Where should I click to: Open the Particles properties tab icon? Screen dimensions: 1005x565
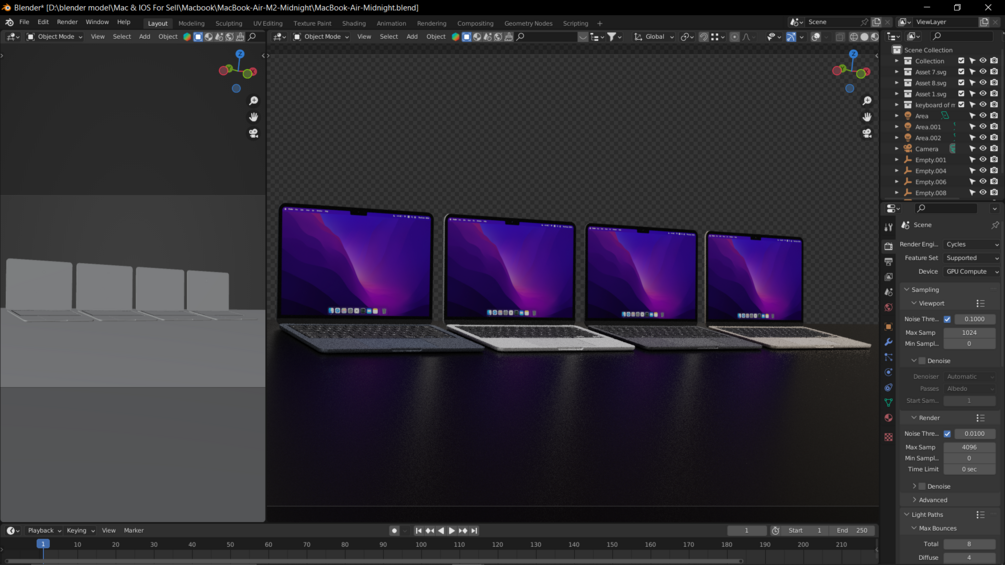[888, 357]
